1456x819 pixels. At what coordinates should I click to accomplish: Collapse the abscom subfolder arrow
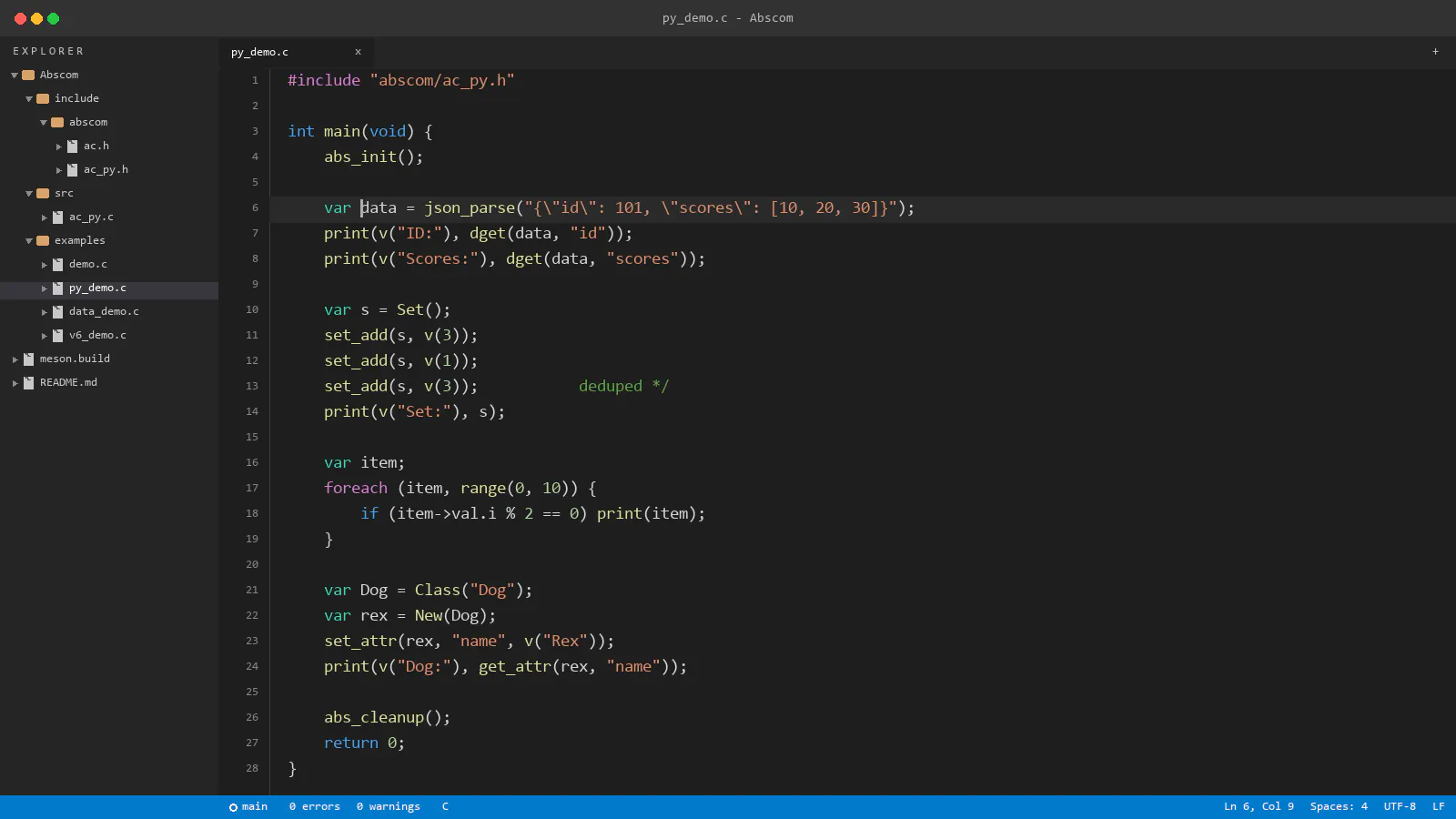(x=44, y=122)
